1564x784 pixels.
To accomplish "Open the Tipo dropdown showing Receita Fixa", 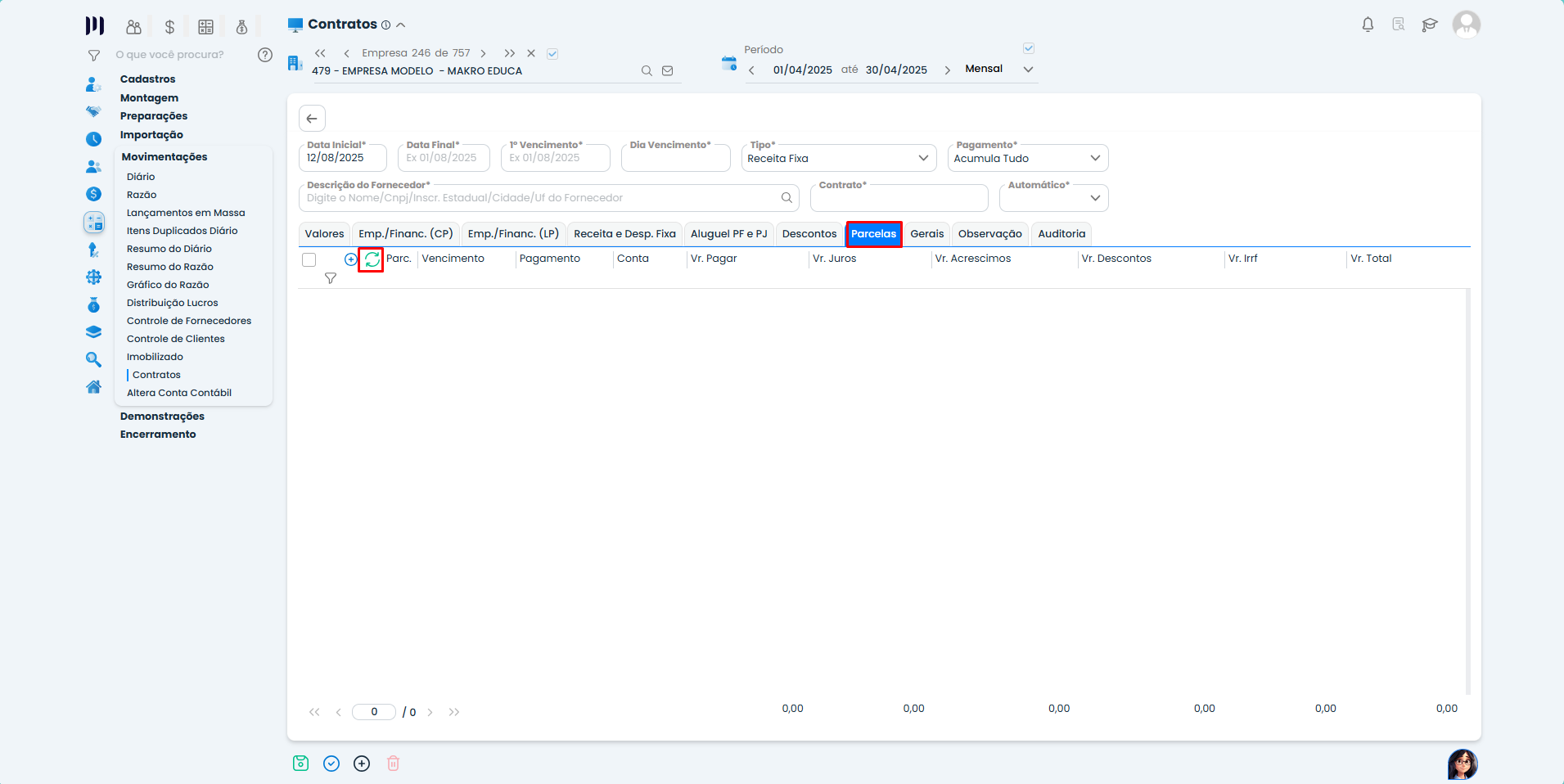I will [838, 159].
